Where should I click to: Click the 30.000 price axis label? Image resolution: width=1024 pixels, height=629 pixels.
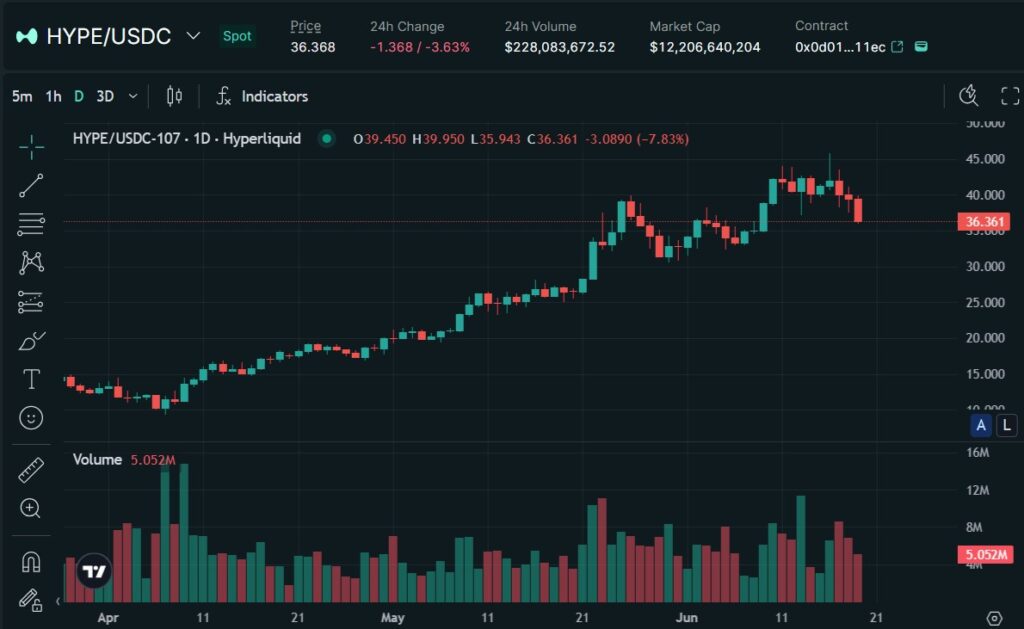985,266
